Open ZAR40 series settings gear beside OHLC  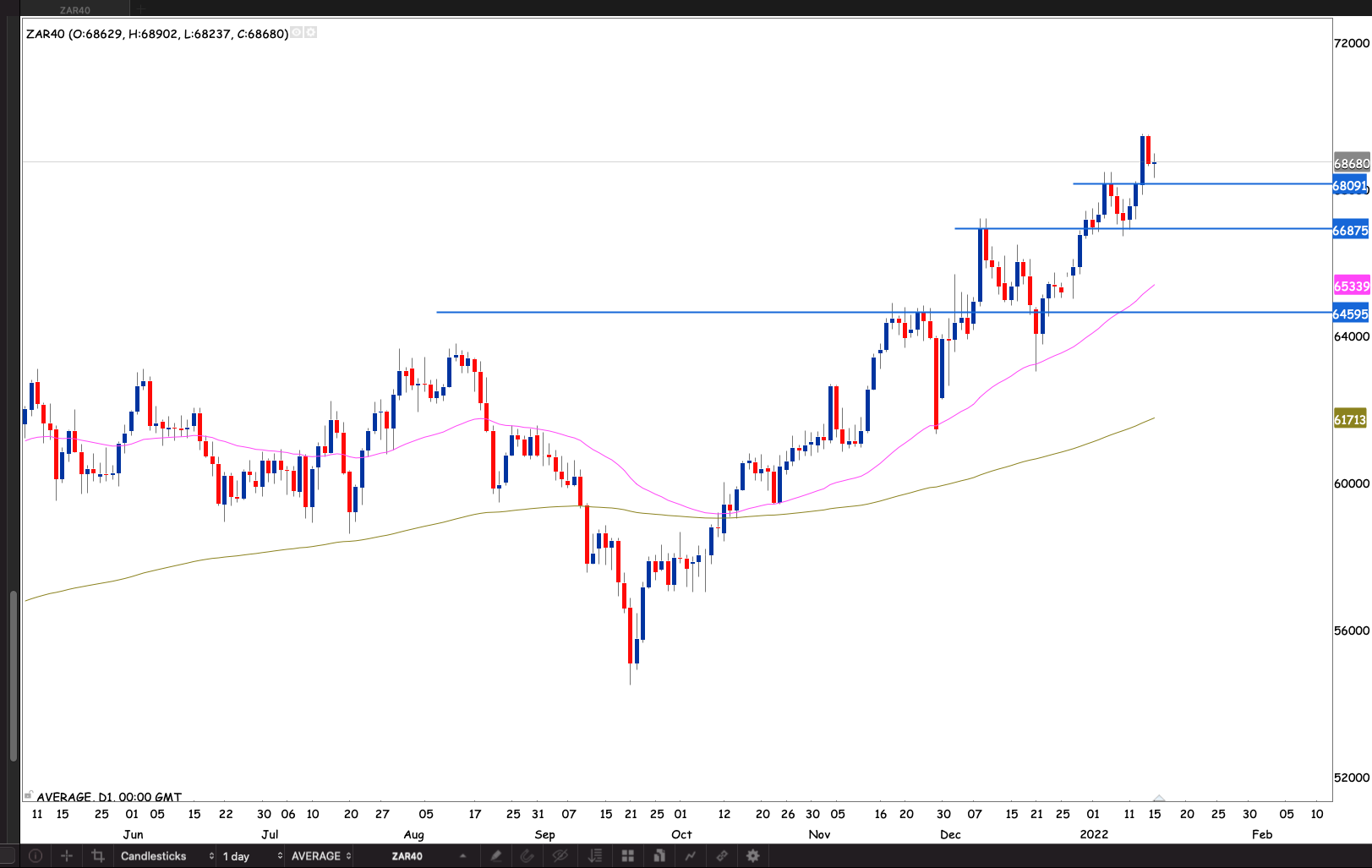[311, 33]
